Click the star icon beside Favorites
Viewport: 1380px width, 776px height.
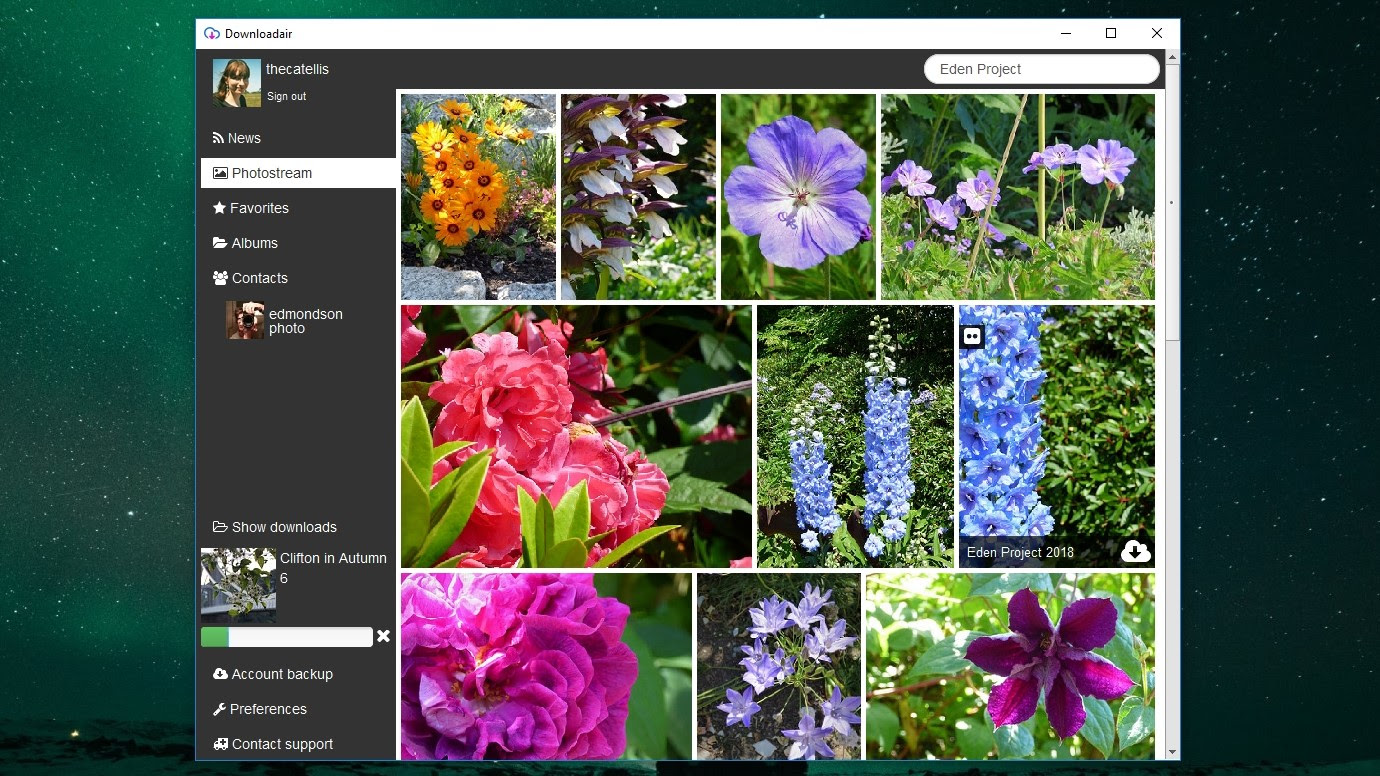coord(219,208)
